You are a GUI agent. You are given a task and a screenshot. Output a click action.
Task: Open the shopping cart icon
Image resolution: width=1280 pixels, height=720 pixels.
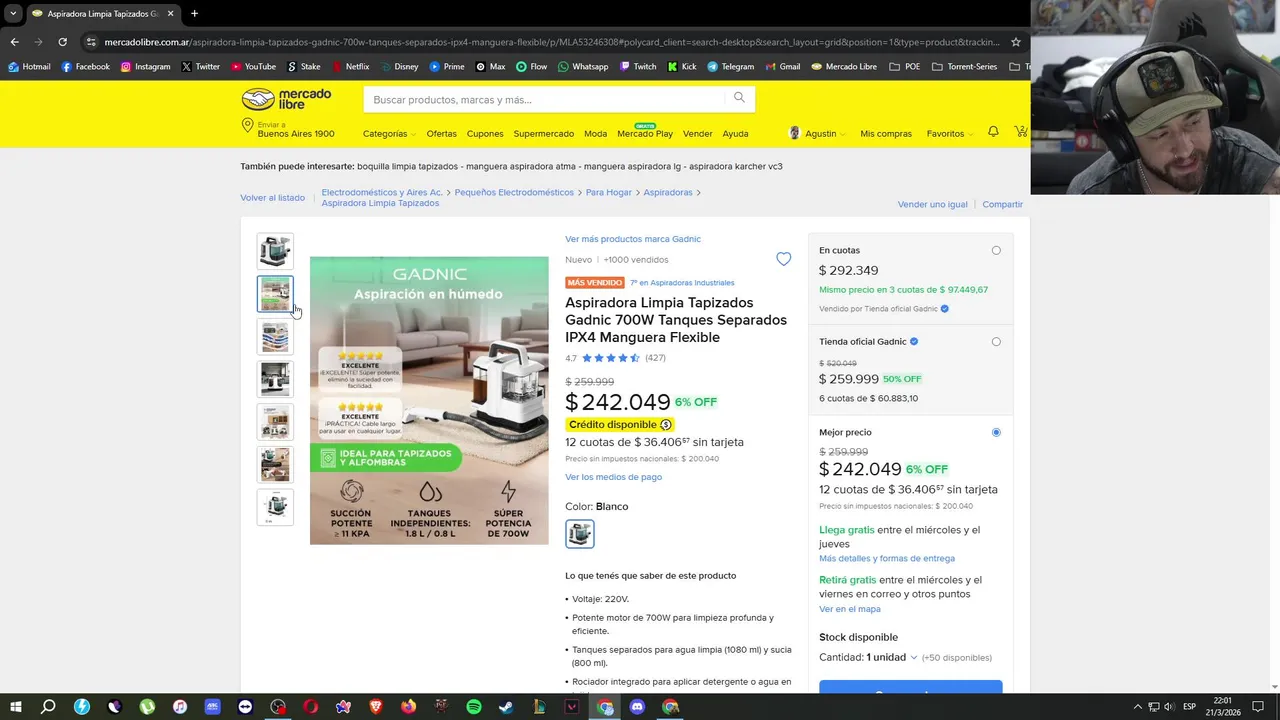tap(1020, 132)
